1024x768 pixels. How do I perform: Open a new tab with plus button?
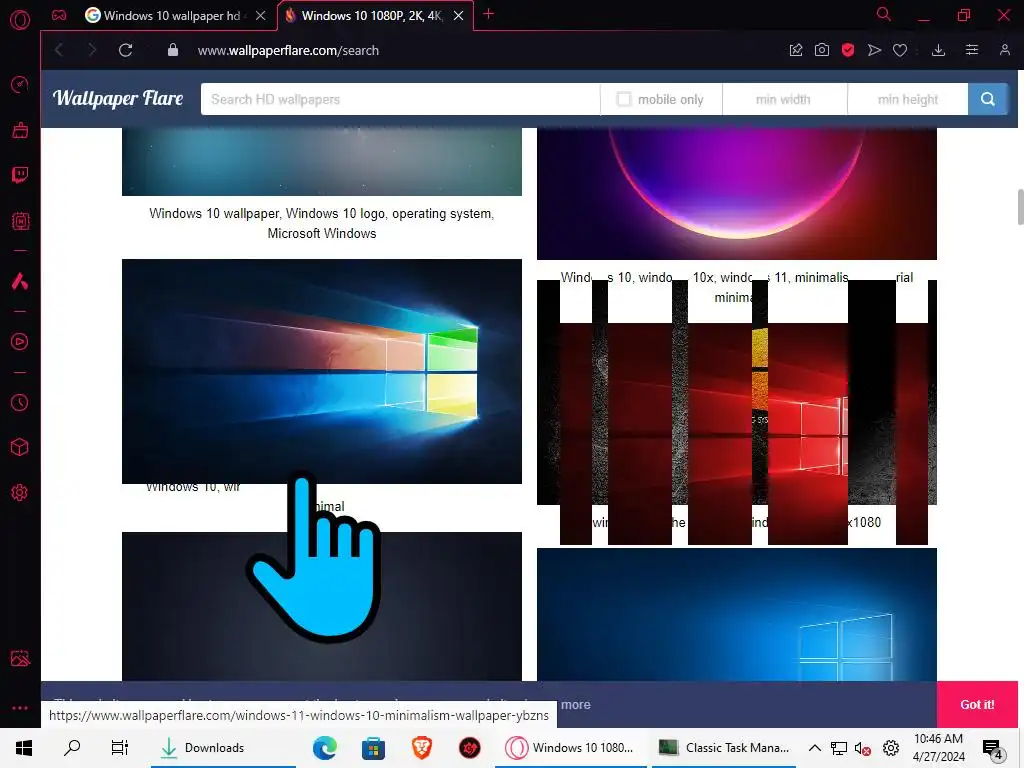(488, 14)
